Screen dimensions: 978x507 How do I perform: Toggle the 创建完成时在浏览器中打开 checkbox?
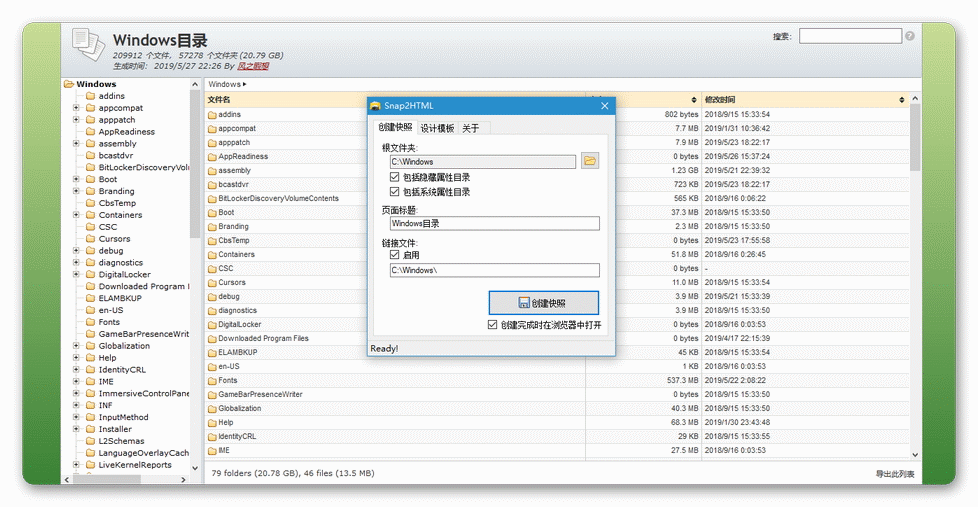492,324
